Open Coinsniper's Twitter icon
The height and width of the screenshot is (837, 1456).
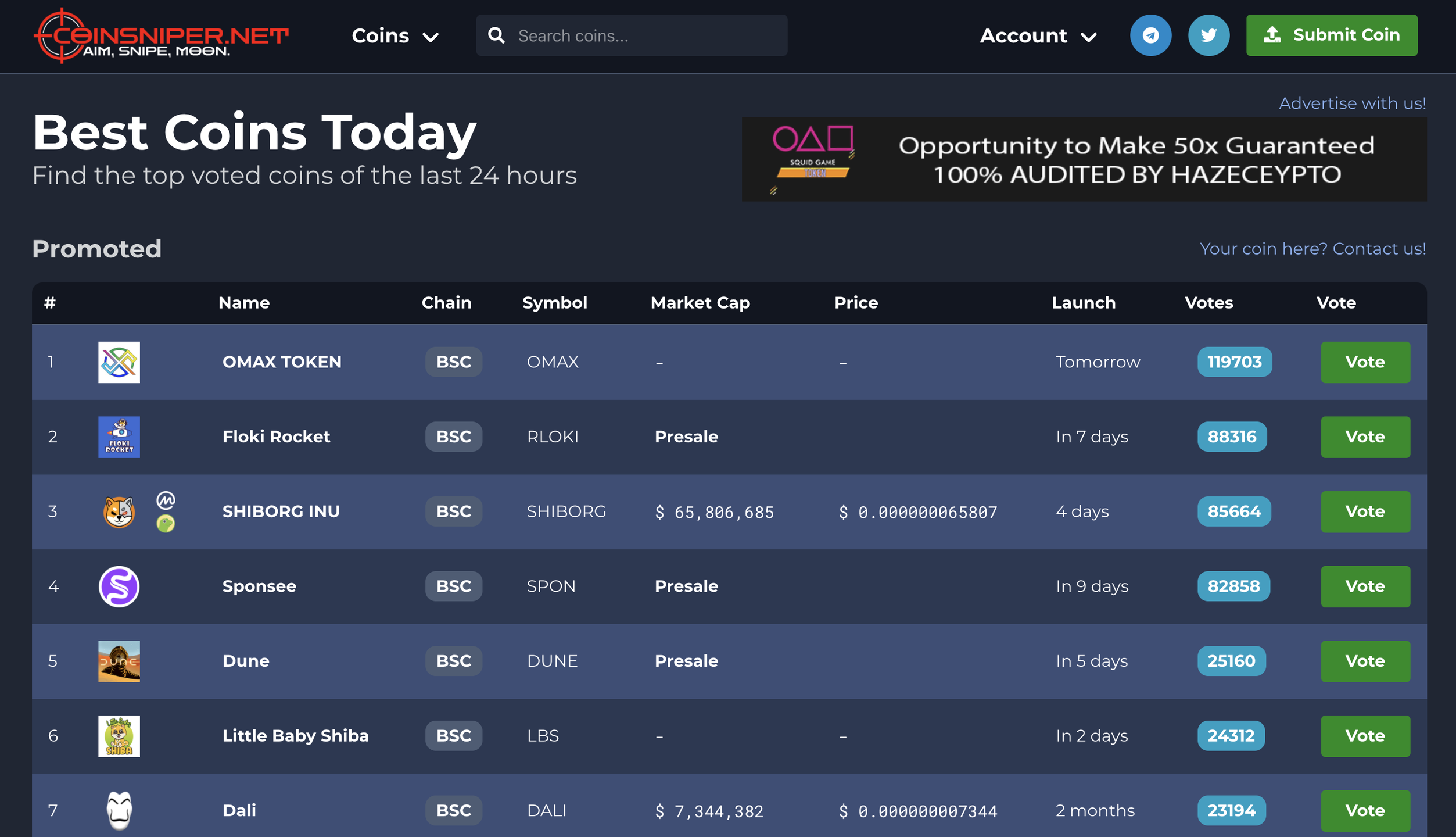pyautogui.click(x=1209, y=35)
